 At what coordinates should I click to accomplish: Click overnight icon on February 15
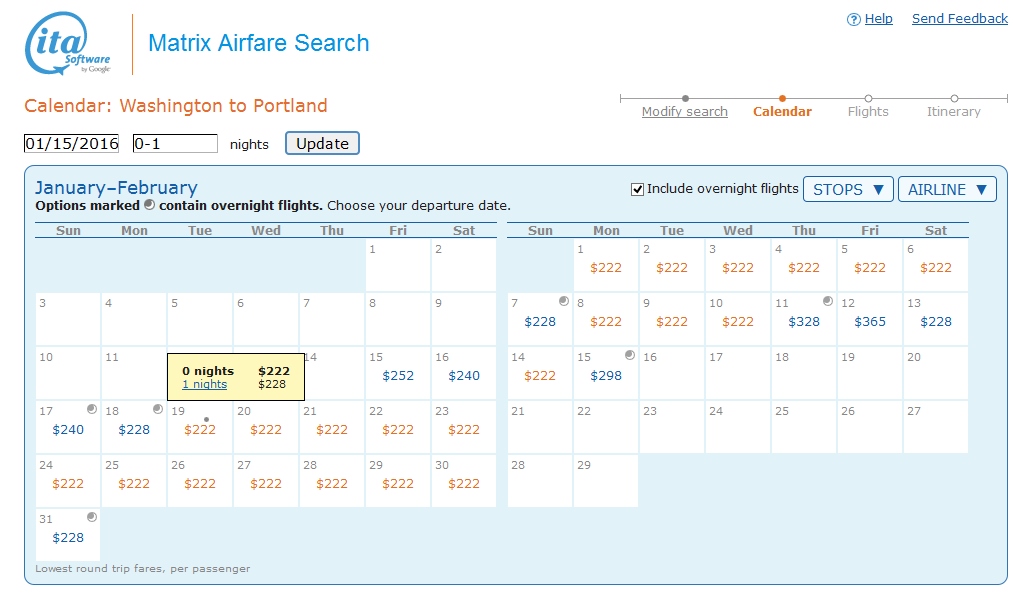tap(629, 355)
